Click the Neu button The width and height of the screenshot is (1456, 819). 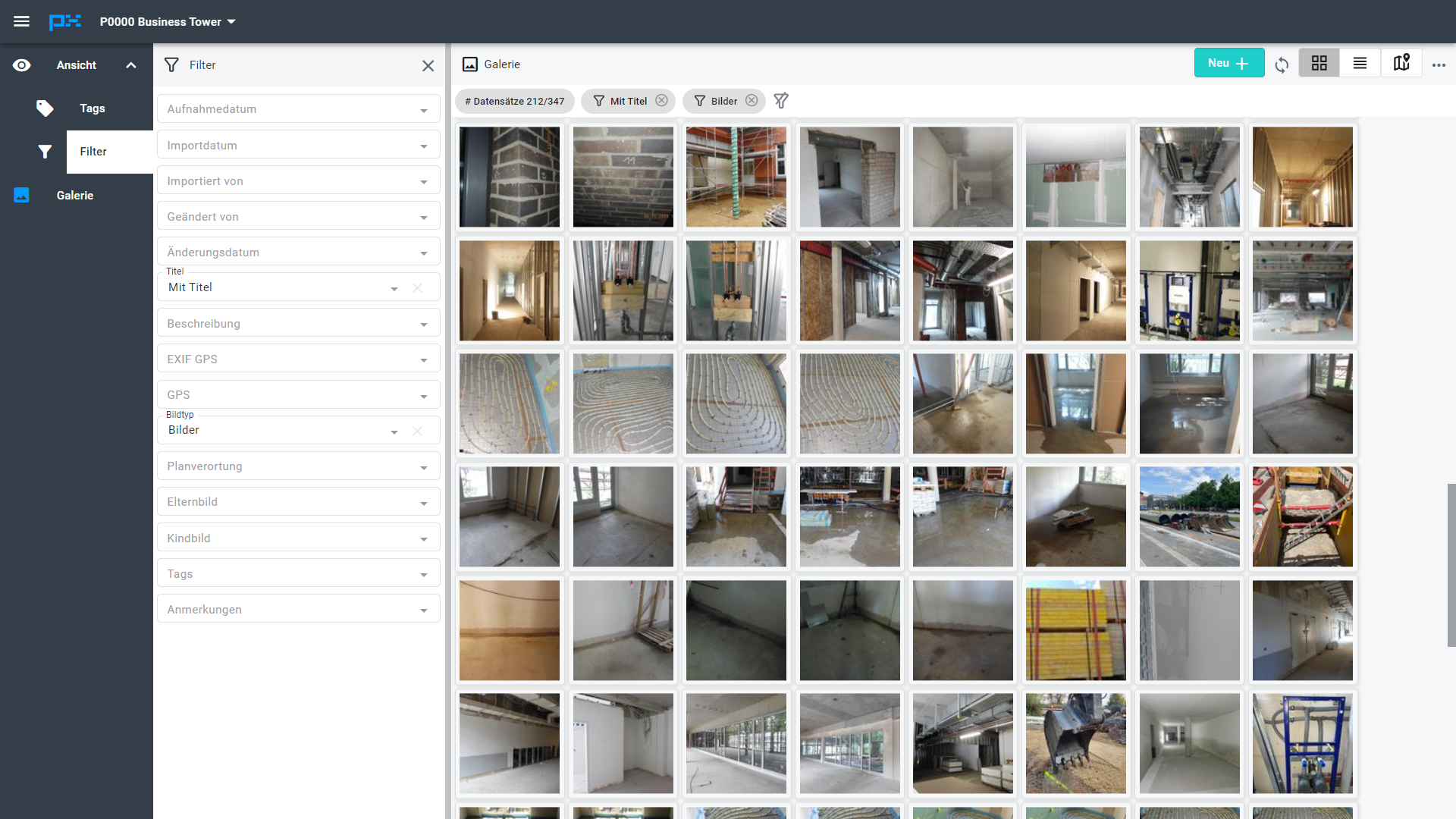point(1228,63)
